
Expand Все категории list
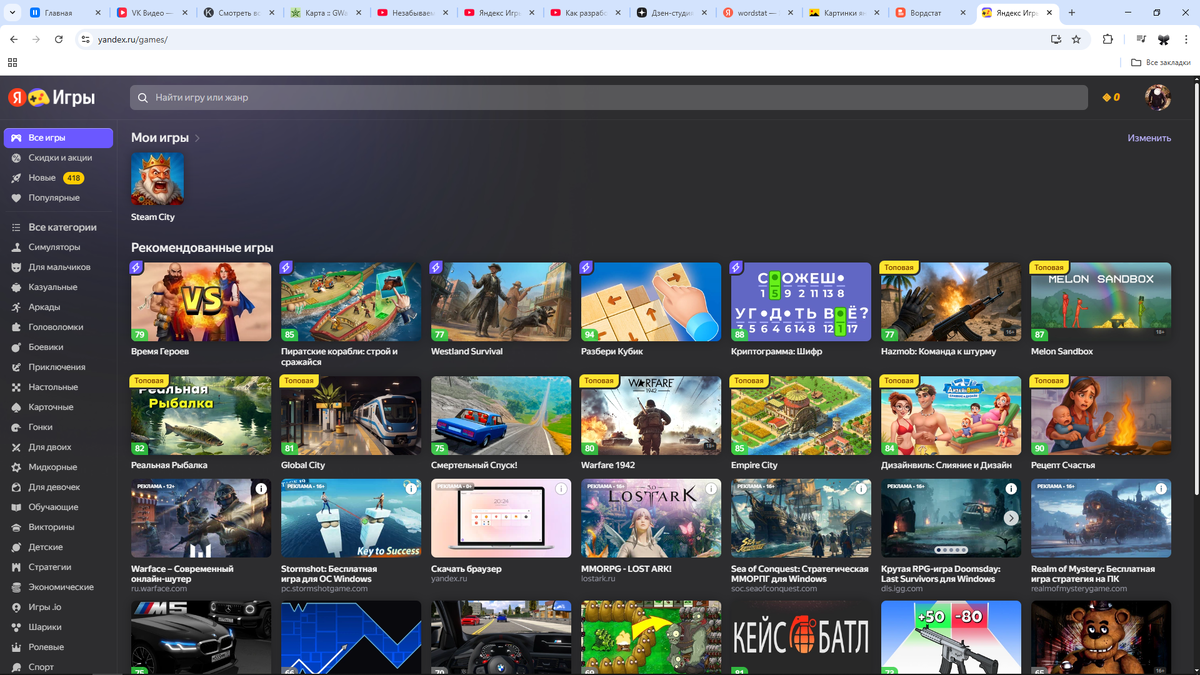[62, 227]
